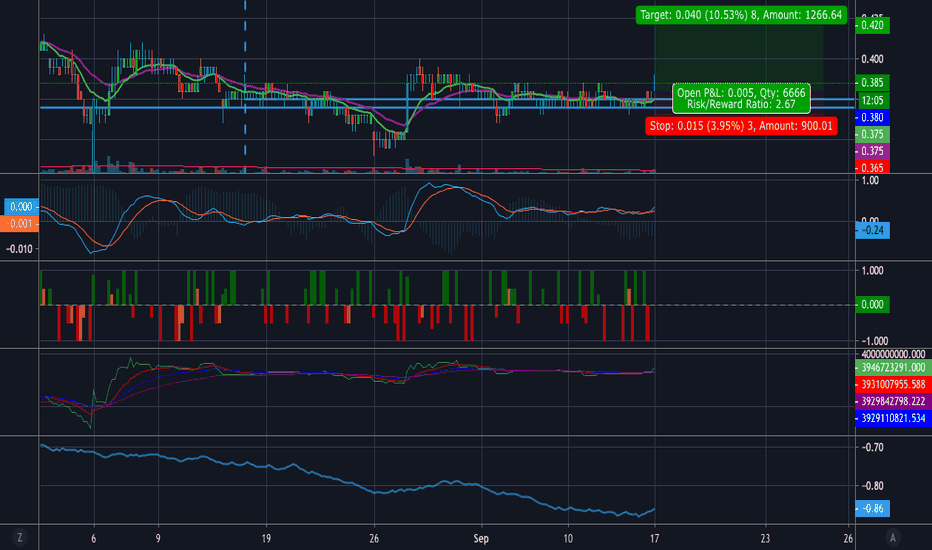
Task: Click the Open P&L risk/reward label box
Action: 741,99
